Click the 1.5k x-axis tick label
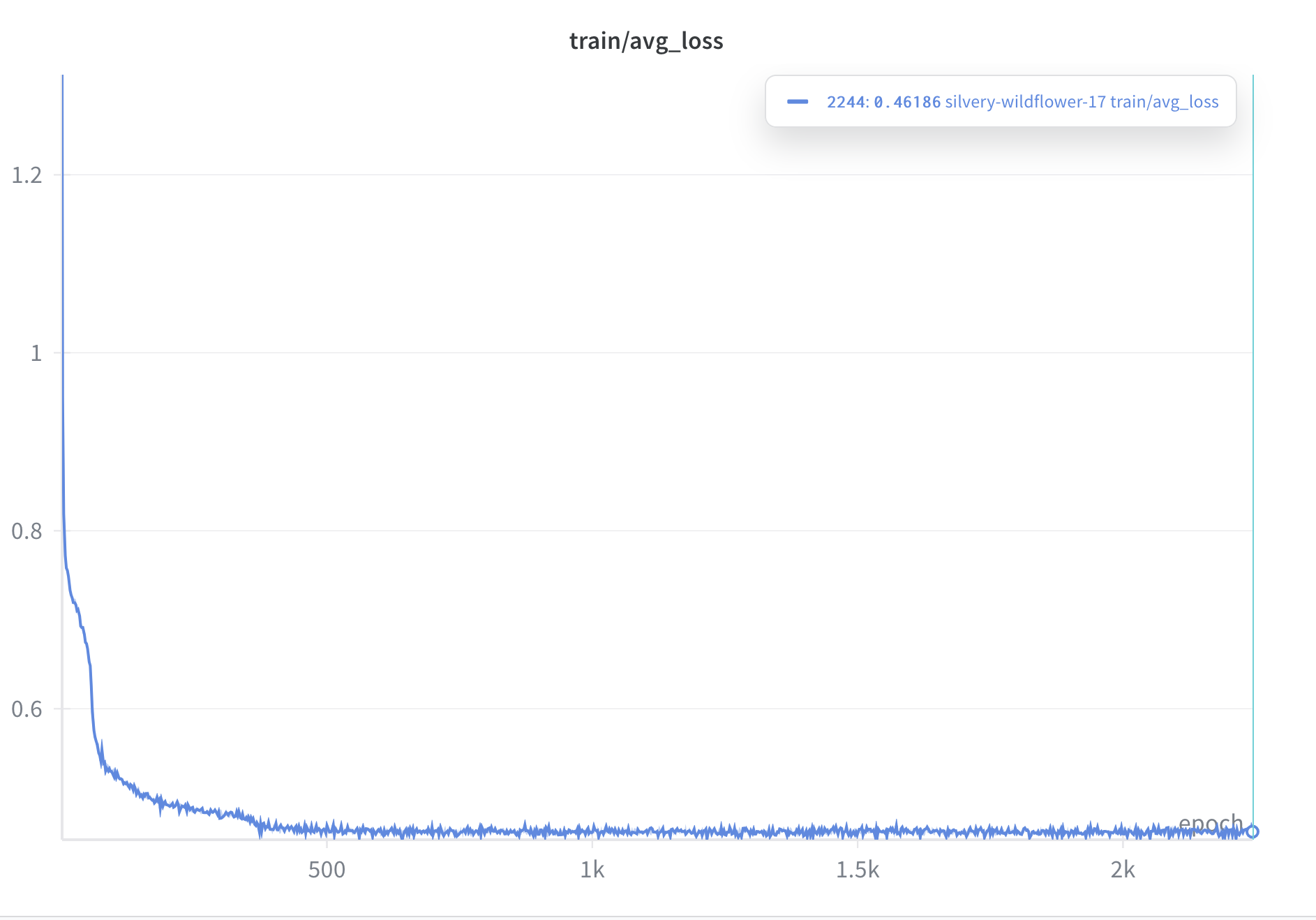 pyautogui.click(x=858, y=870)
